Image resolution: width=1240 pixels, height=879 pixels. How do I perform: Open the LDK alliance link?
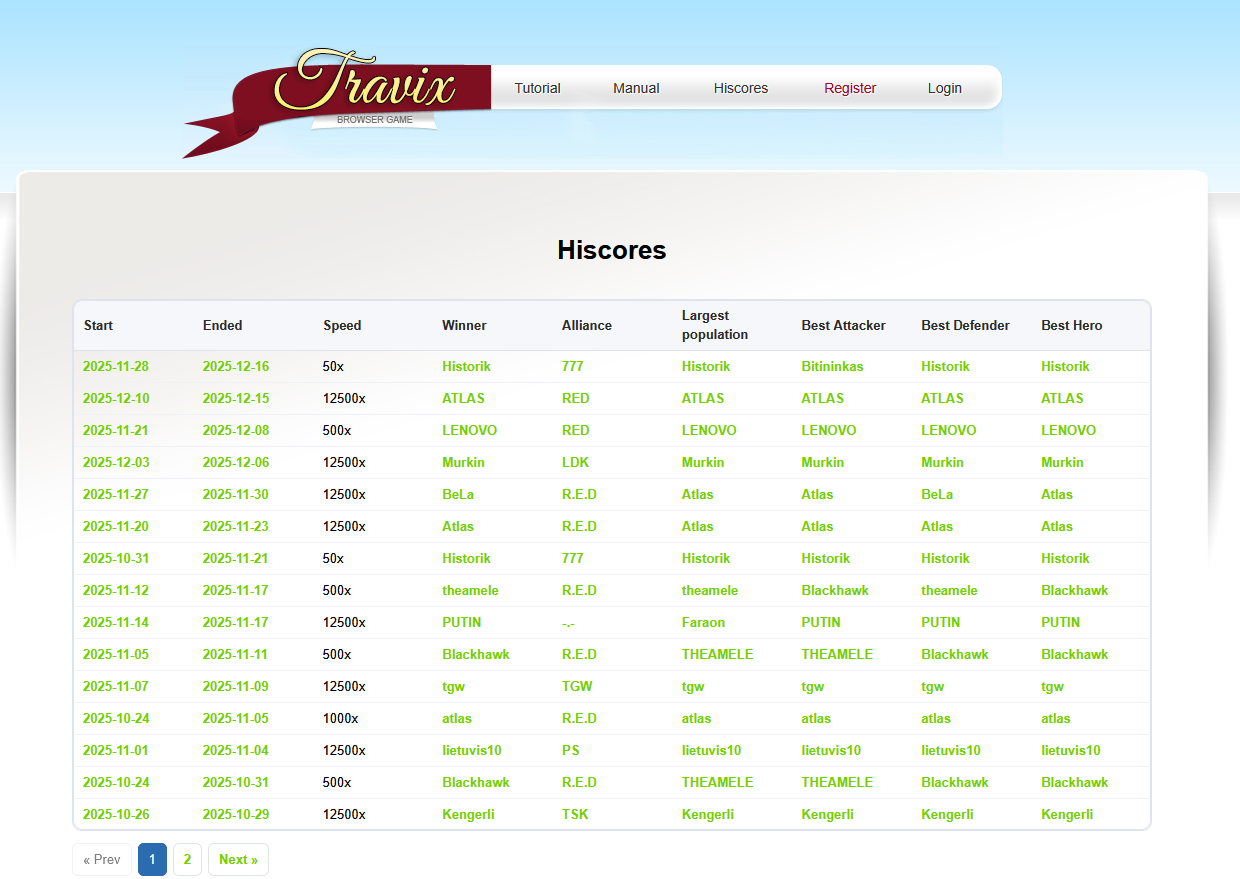click(x=574, y=463)
